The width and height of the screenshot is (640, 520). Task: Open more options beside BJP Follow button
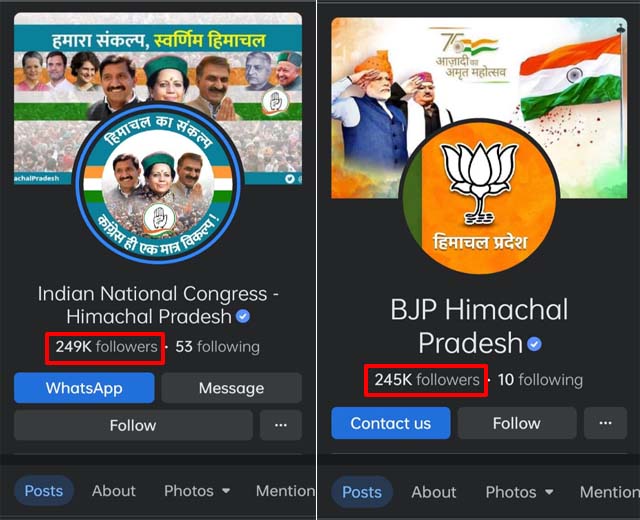tap(605, 423)
